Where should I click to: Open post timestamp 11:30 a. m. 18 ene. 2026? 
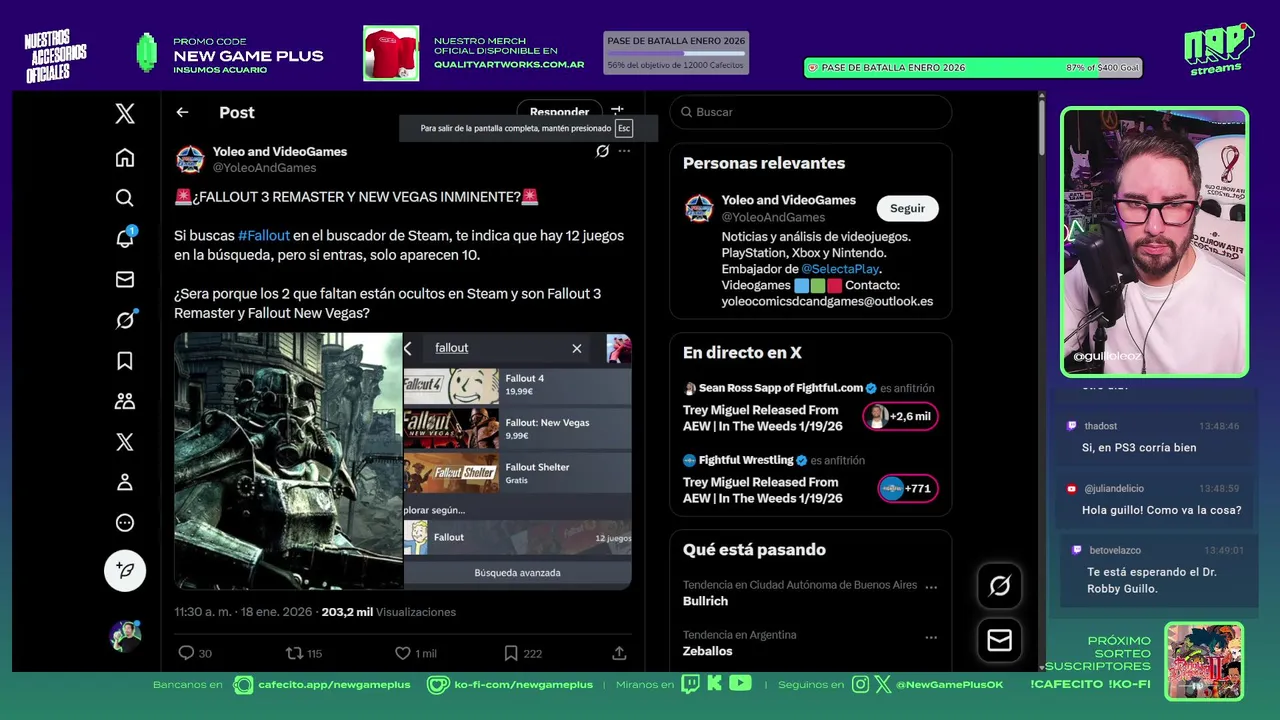tap(243, 612)
